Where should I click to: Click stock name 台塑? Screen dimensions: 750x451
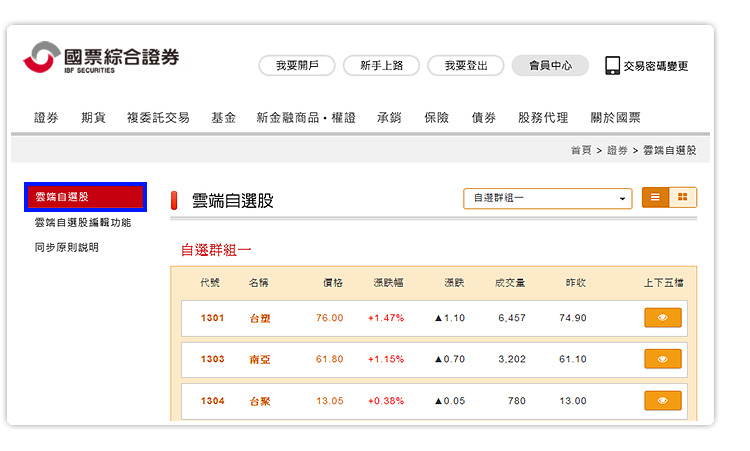coord(260,318)
